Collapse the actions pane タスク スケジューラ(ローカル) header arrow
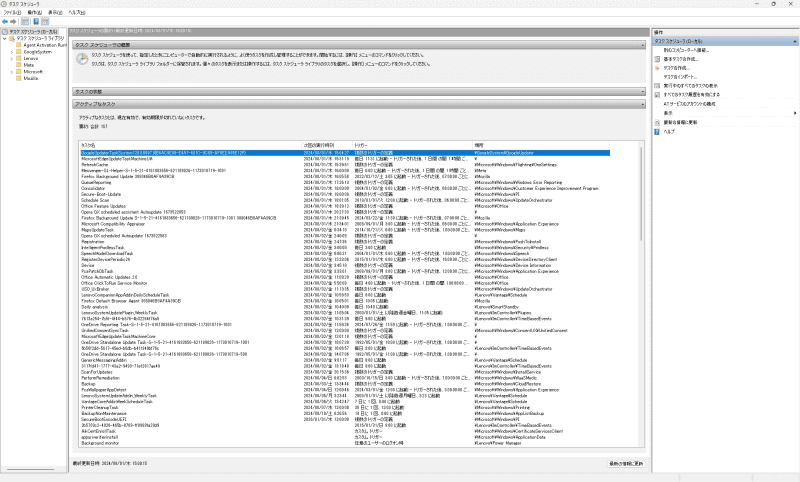Viewport: 800px width, 482px height. pyautogui.click(x=794, y=41)
